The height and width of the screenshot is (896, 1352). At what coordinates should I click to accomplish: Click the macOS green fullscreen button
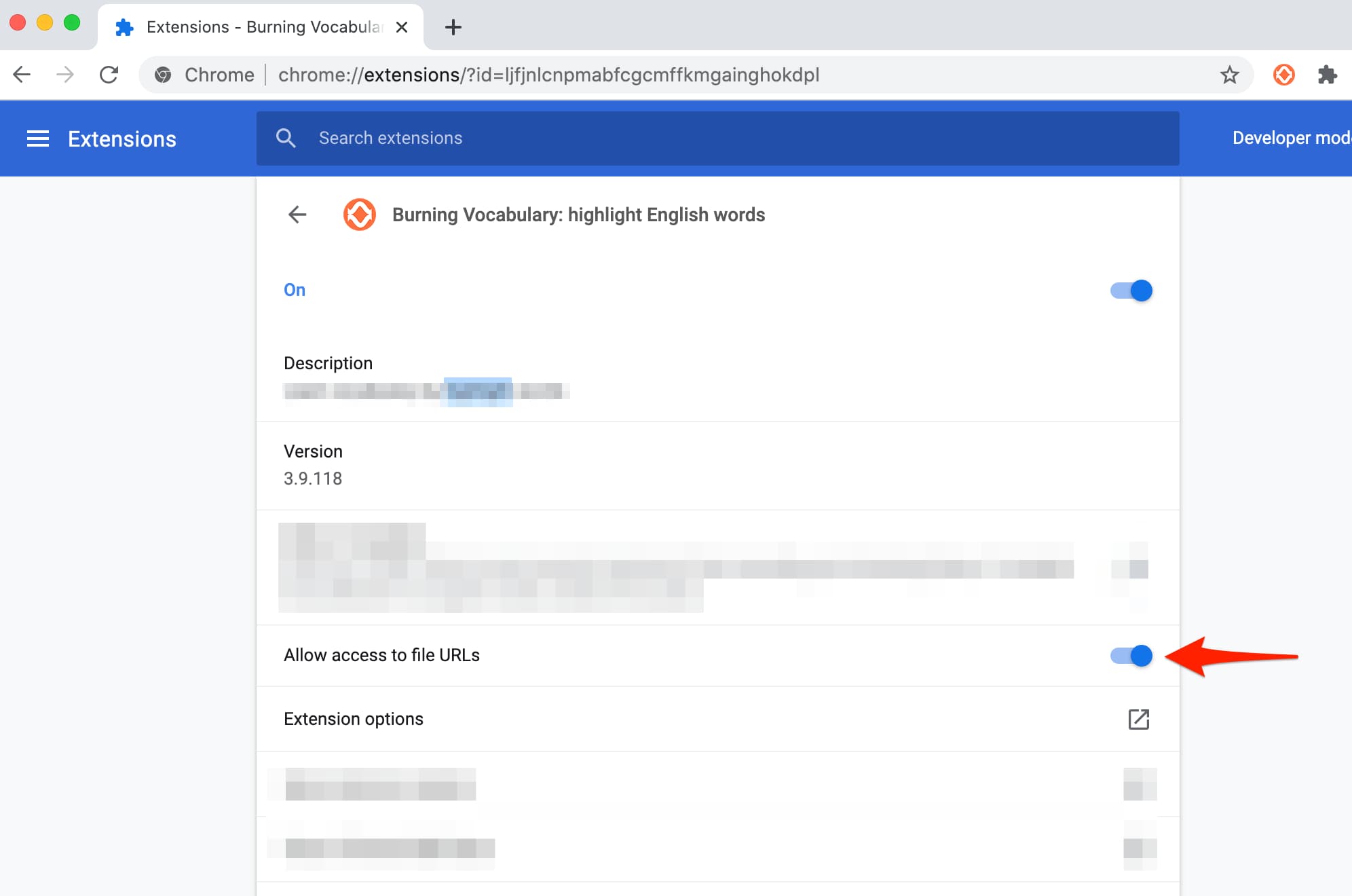click(72, 22)
